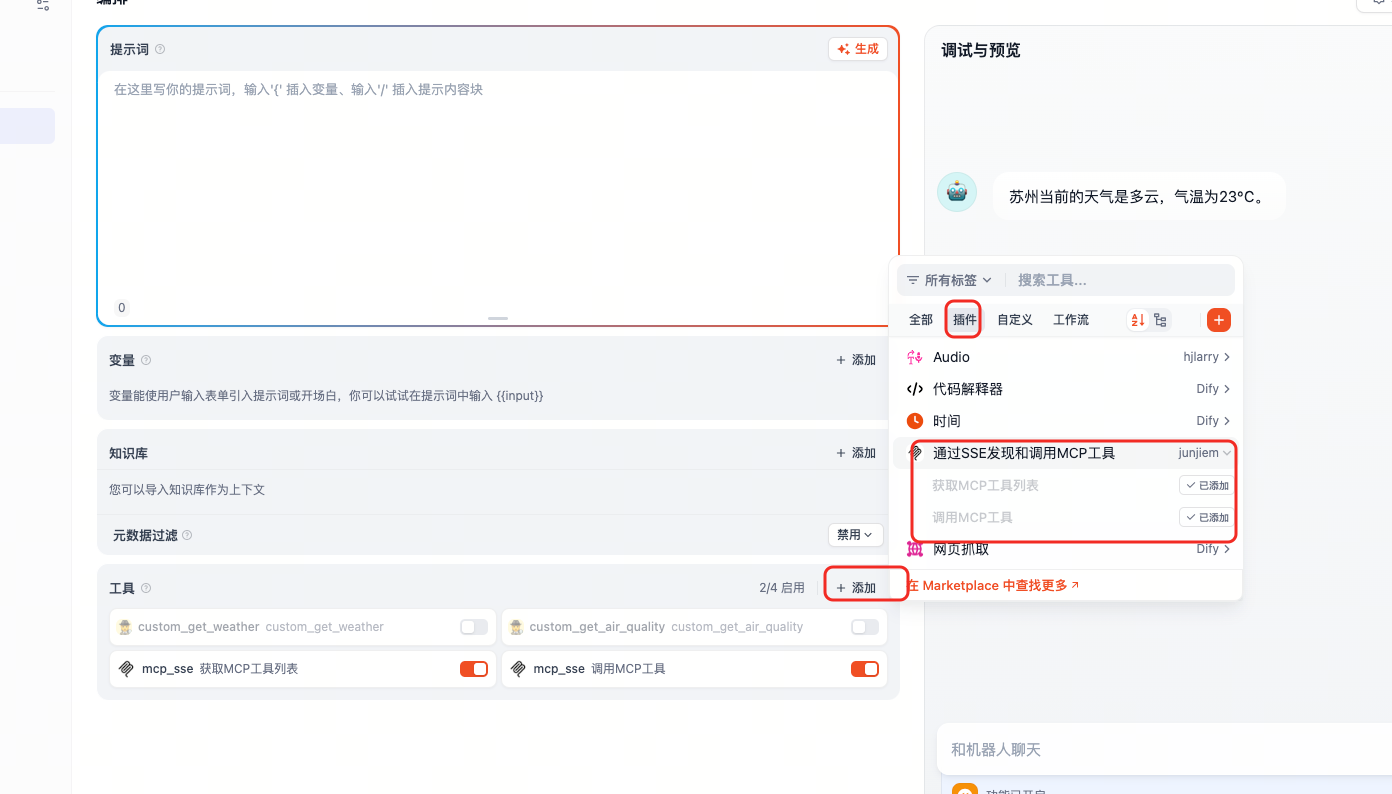
Task: Enable the custom_get_weather tool toggle
Action: 472,627
